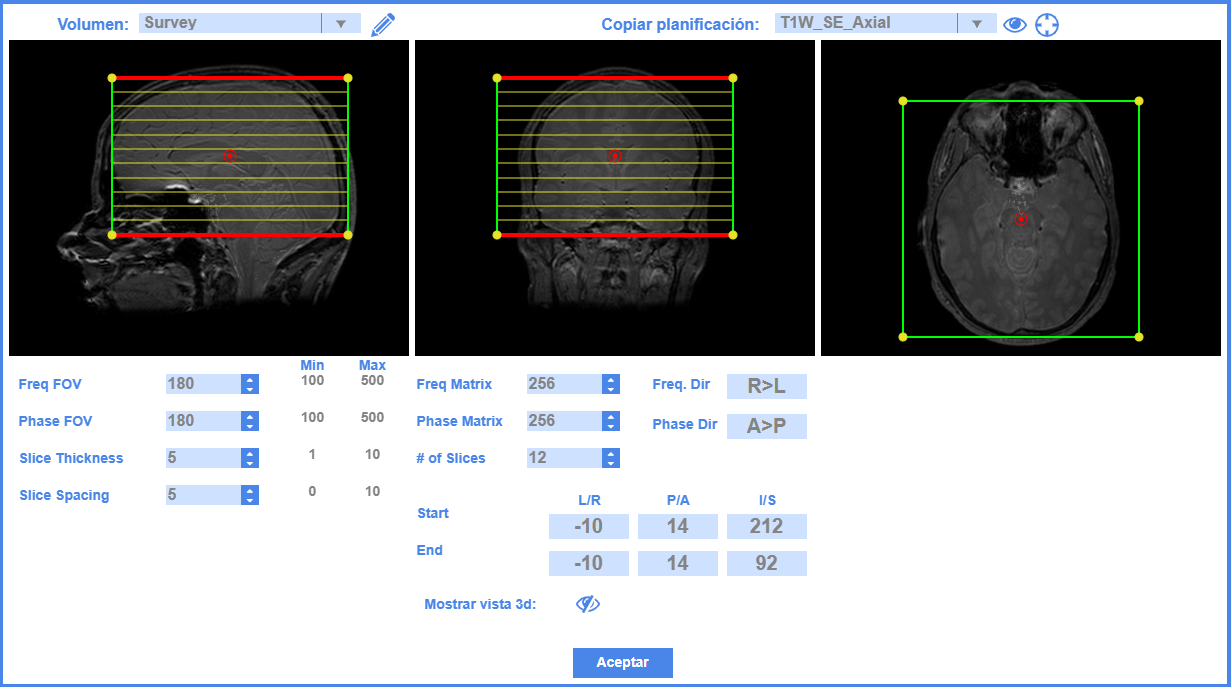Click the Start I/S value field 212
1231x687 pixels.
coord(766,526)
